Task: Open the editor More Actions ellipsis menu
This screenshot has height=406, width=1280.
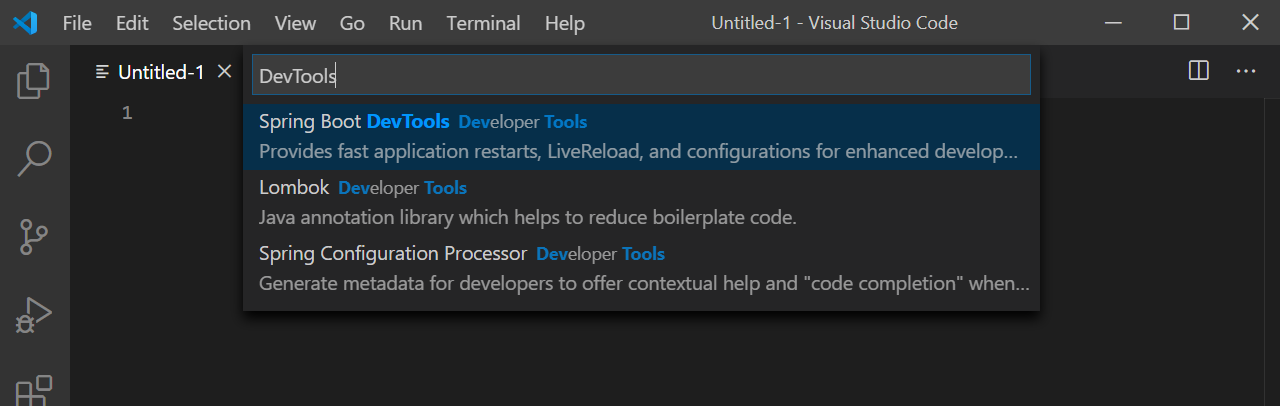Action: pos(1245,71)
